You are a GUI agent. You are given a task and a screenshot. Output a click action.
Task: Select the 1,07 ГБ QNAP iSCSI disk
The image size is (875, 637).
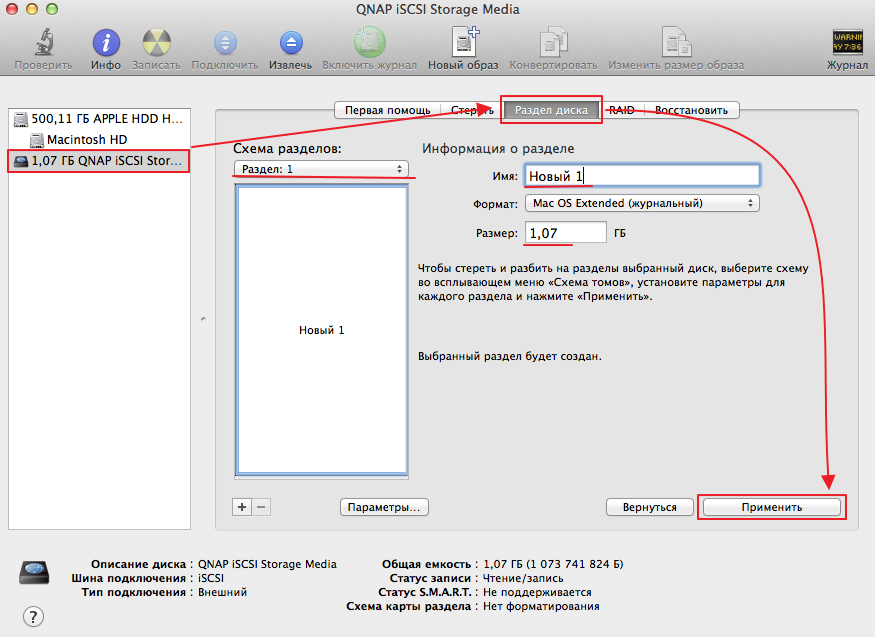click(x=99, y=161)
